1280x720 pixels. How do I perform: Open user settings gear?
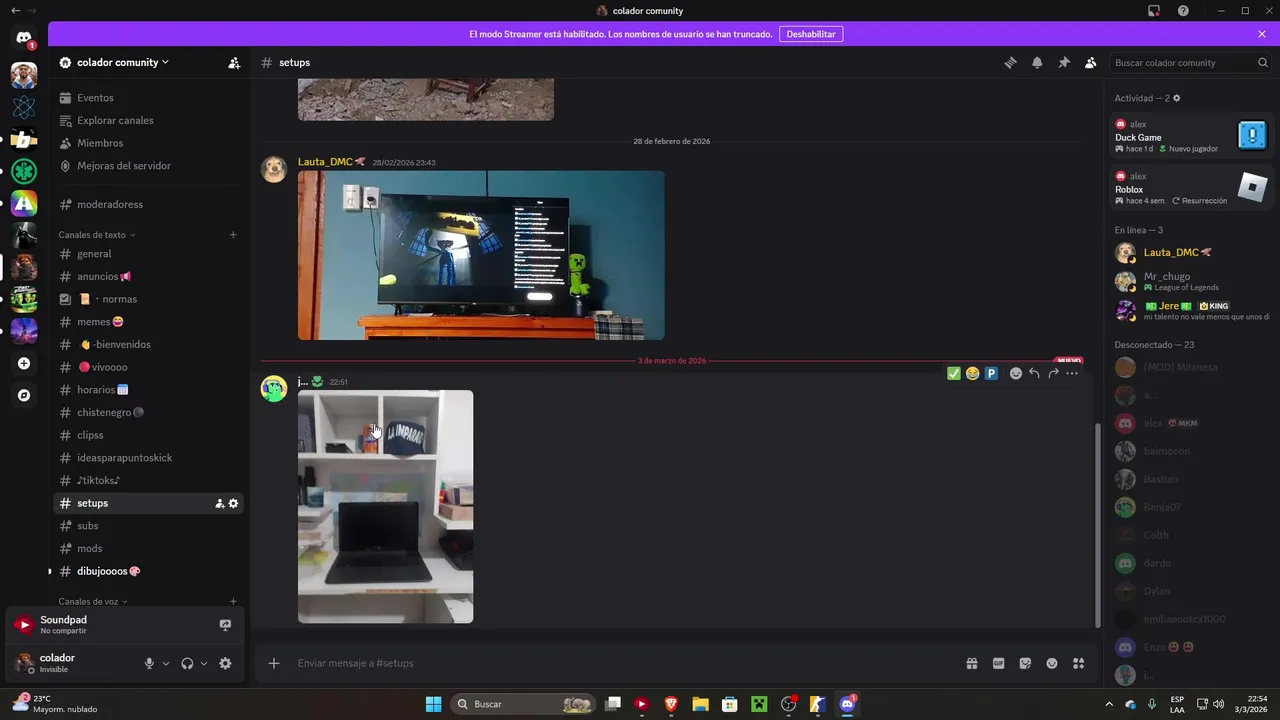(225, 663)
